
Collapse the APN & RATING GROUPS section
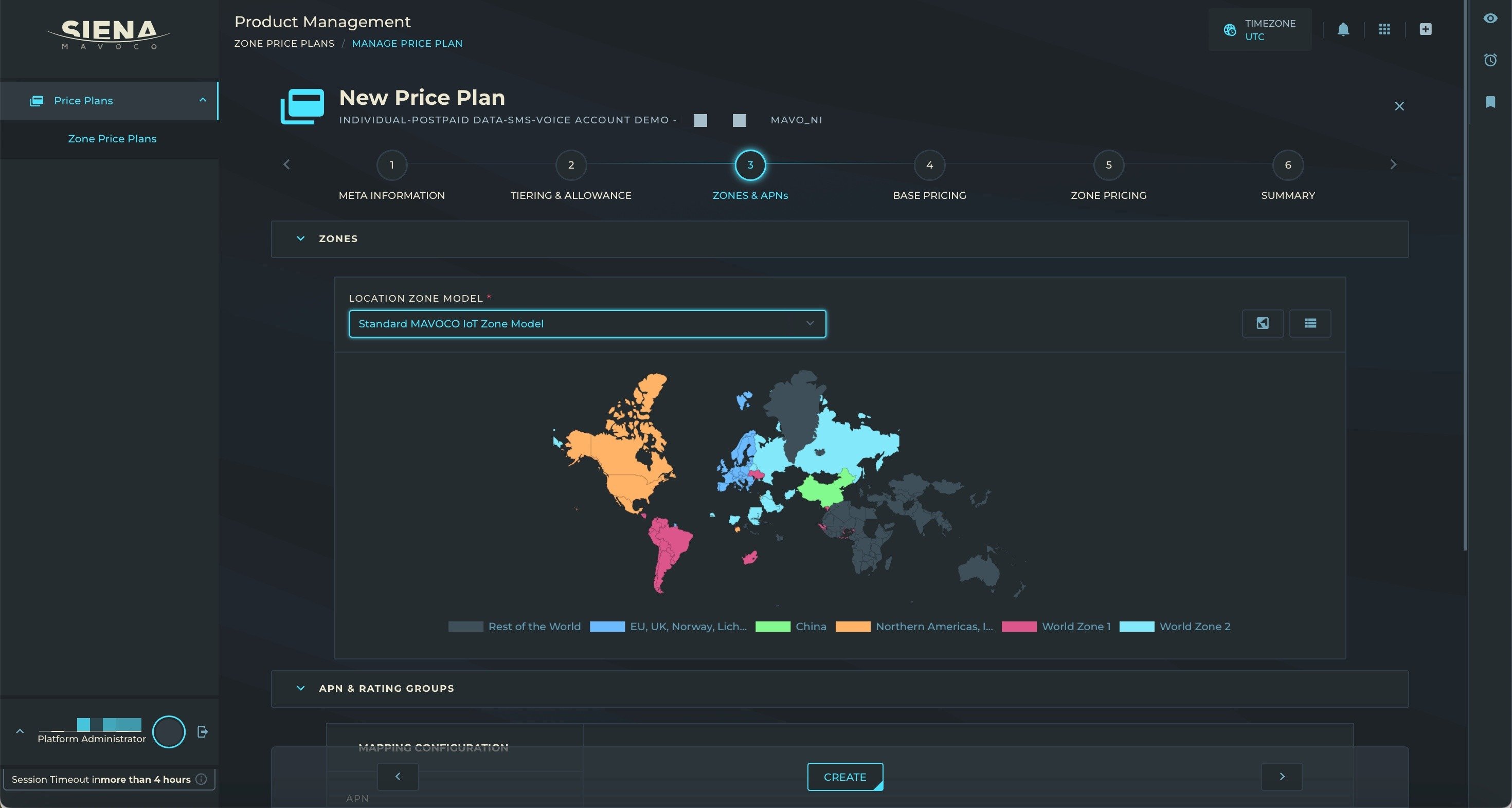tap(300, 688)
